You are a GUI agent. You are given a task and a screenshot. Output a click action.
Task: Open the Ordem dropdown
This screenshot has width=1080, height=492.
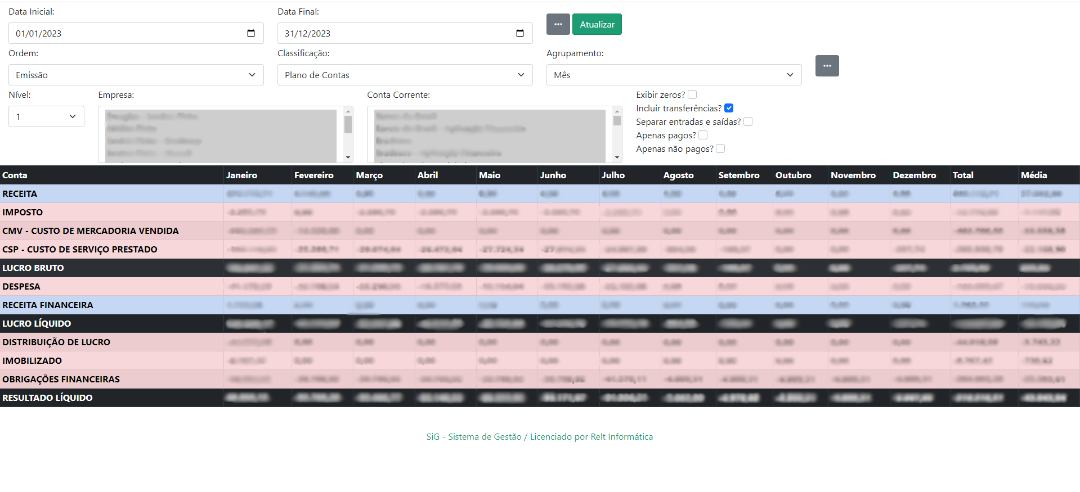click(x=136, y=75)
